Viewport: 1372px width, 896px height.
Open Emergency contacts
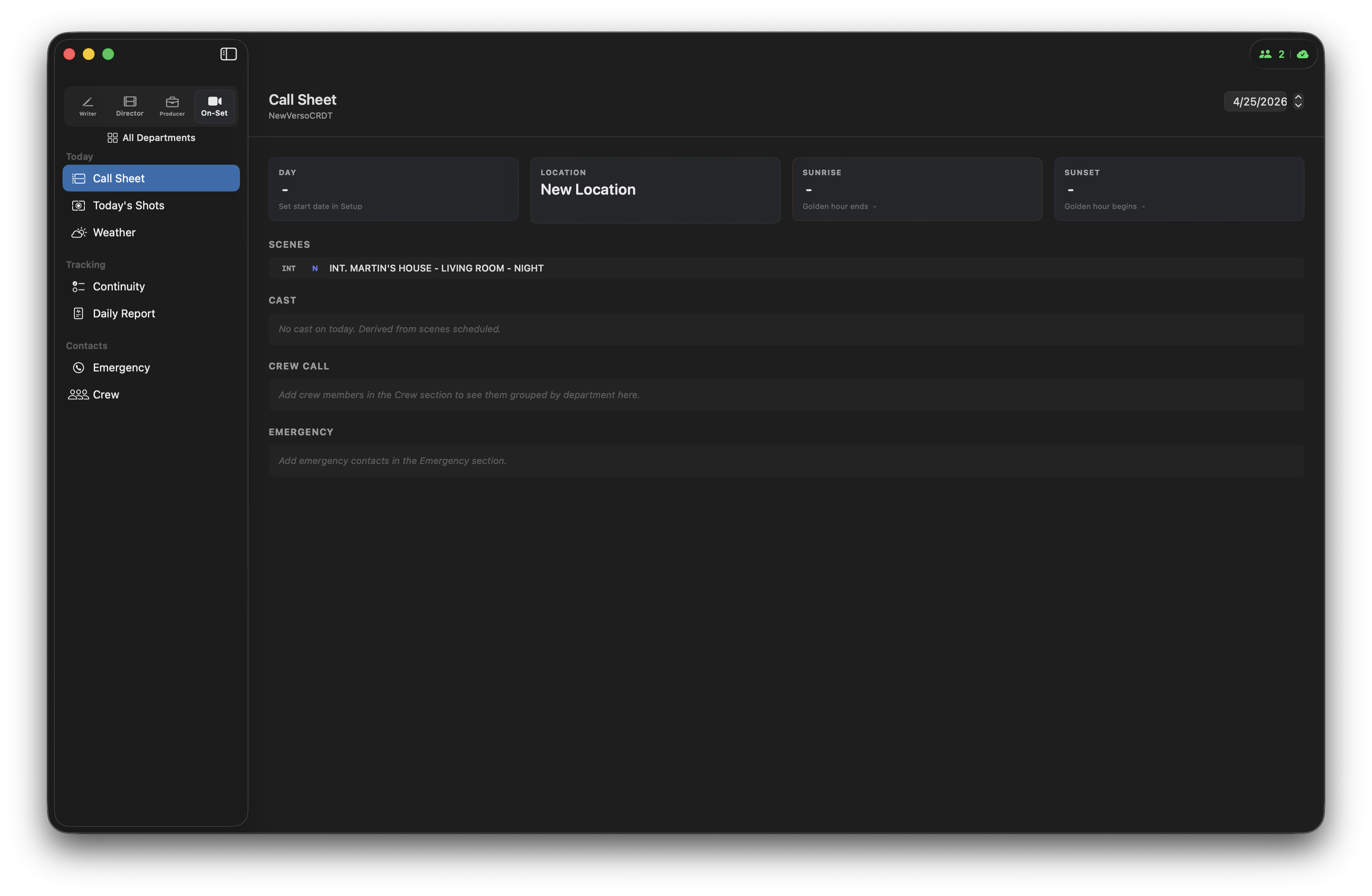121,368
